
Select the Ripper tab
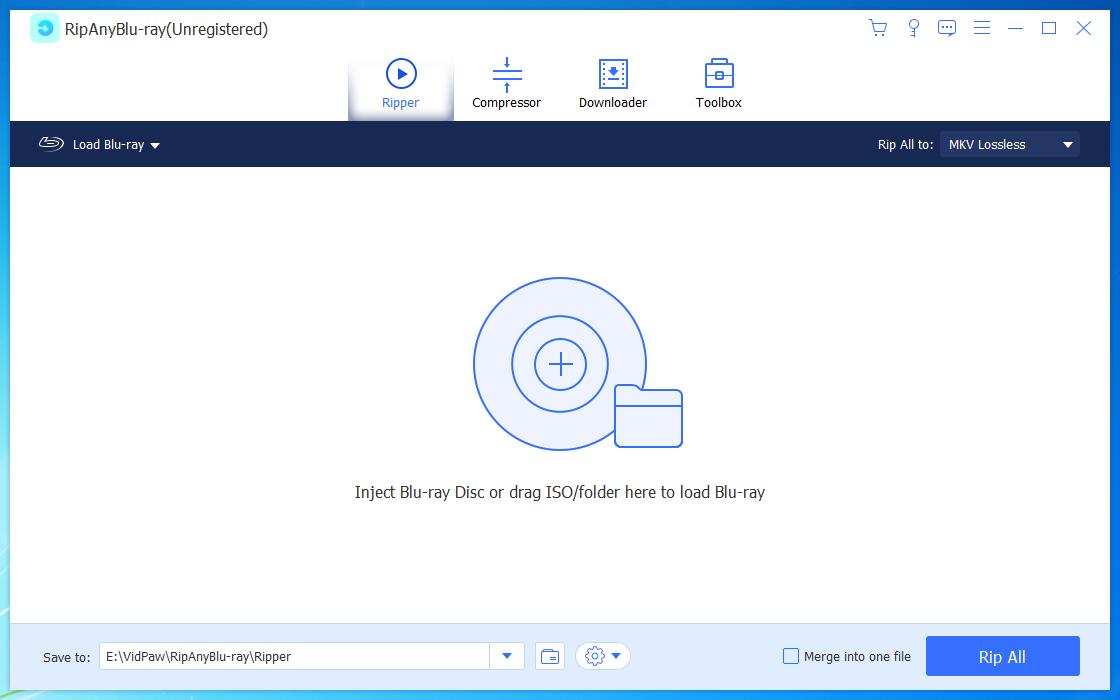[400, 84]
